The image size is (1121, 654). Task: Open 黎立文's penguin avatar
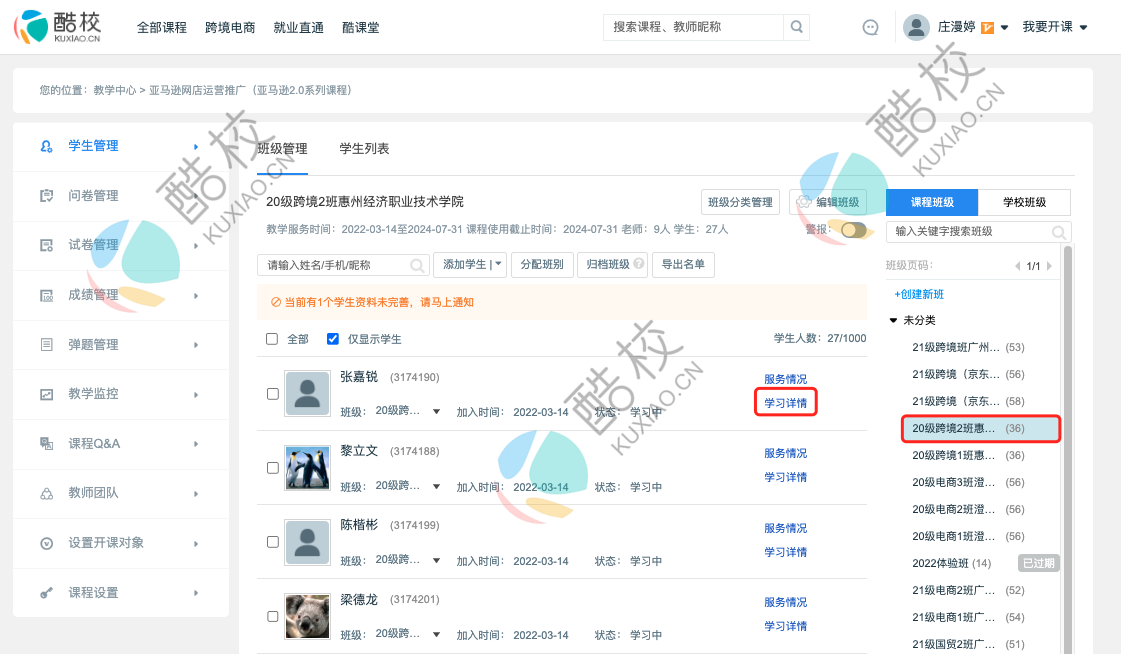pyautogui.click(x=307, y=467)
